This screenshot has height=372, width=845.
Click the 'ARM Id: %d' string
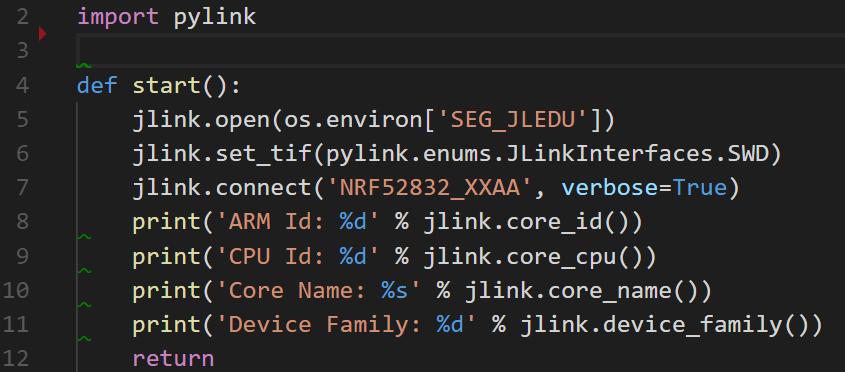click(298, 222)
